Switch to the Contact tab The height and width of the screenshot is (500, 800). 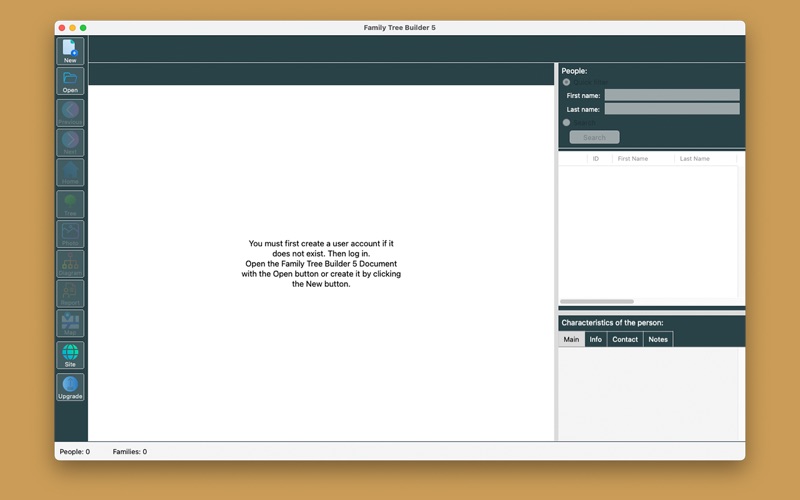coord(625,339)
